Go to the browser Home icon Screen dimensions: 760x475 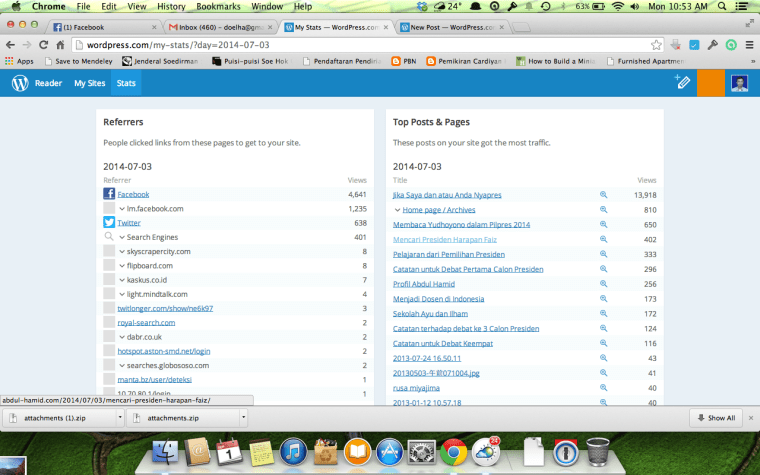(60, 45)
